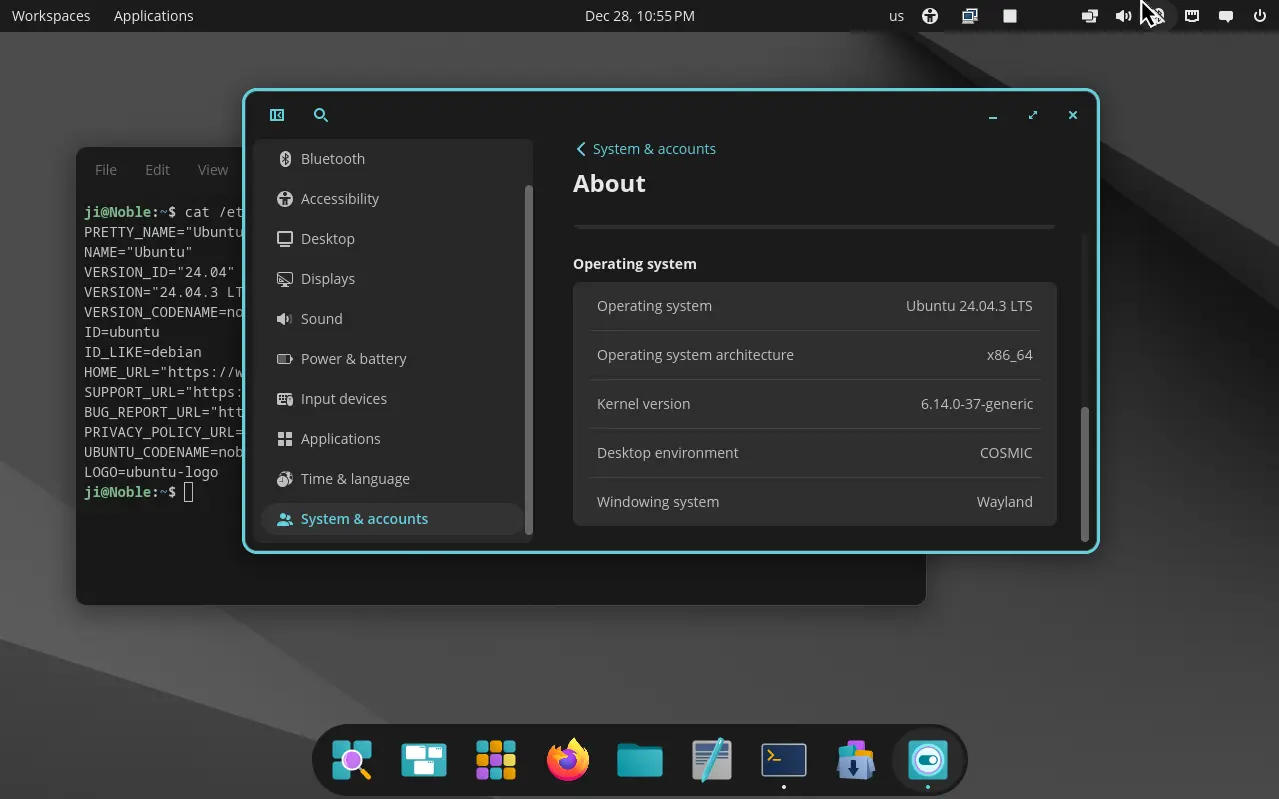Image resolution: width=1279 pixels, height=799 pixels.
Task: Open Displays settings page
Action: pos(327,279)
